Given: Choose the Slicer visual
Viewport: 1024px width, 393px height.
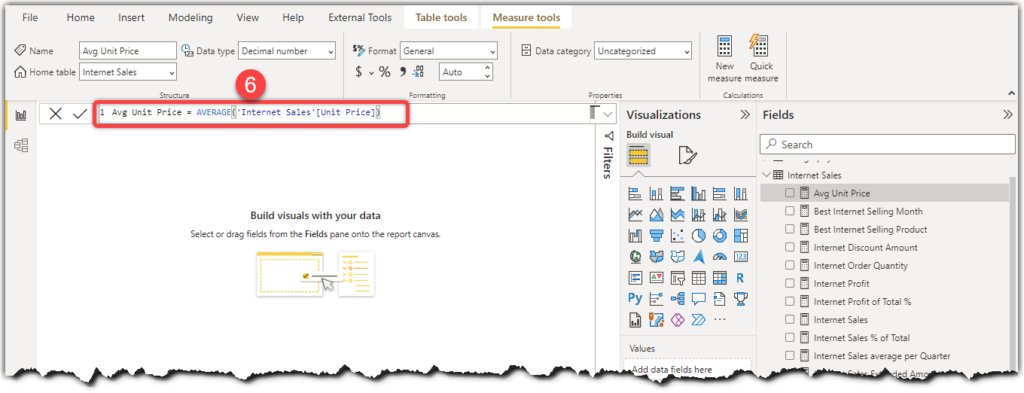Looking at the screenshot, I should [x=677, y=278].
